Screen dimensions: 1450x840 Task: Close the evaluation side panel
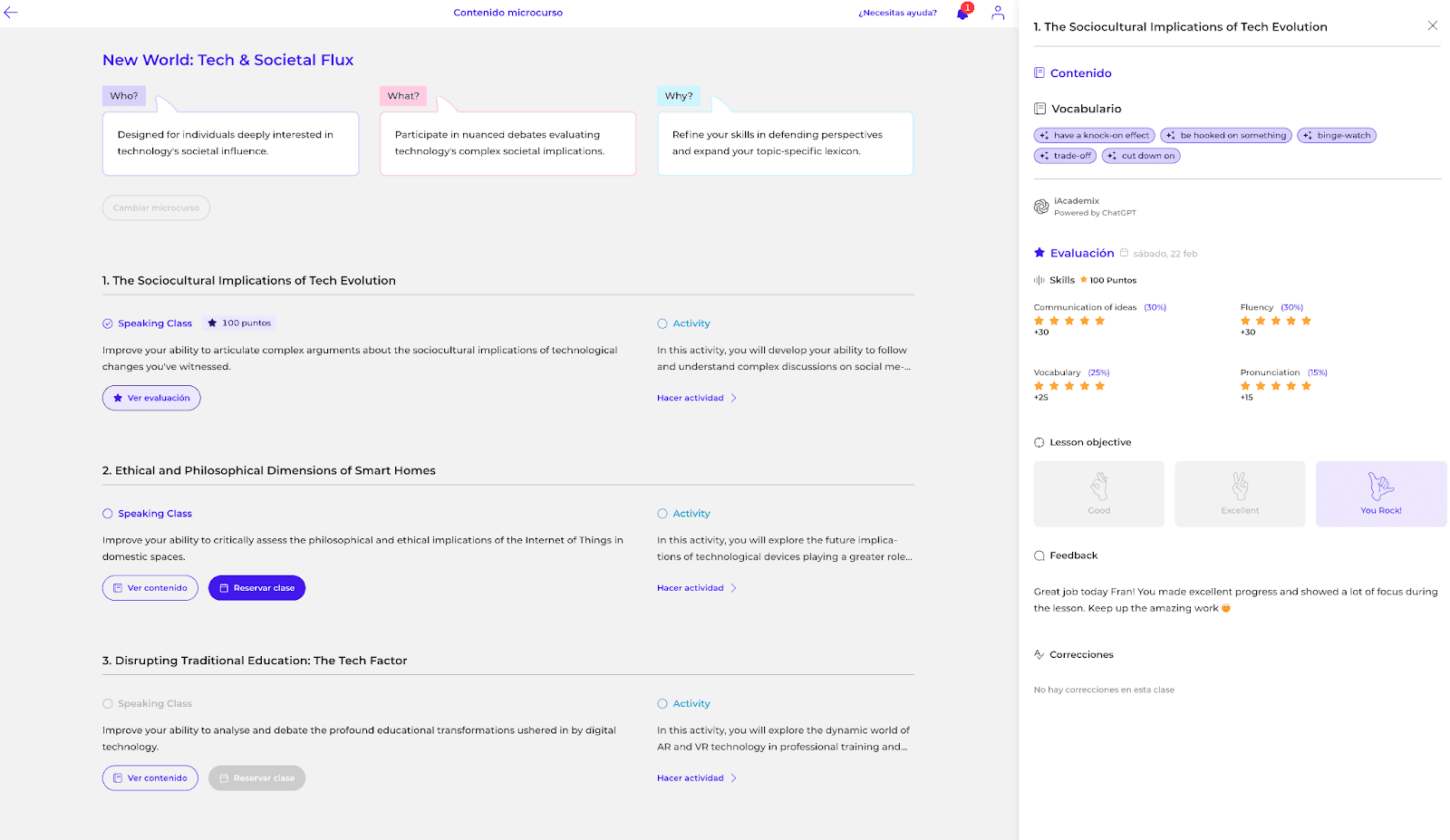coord(1433,25)
